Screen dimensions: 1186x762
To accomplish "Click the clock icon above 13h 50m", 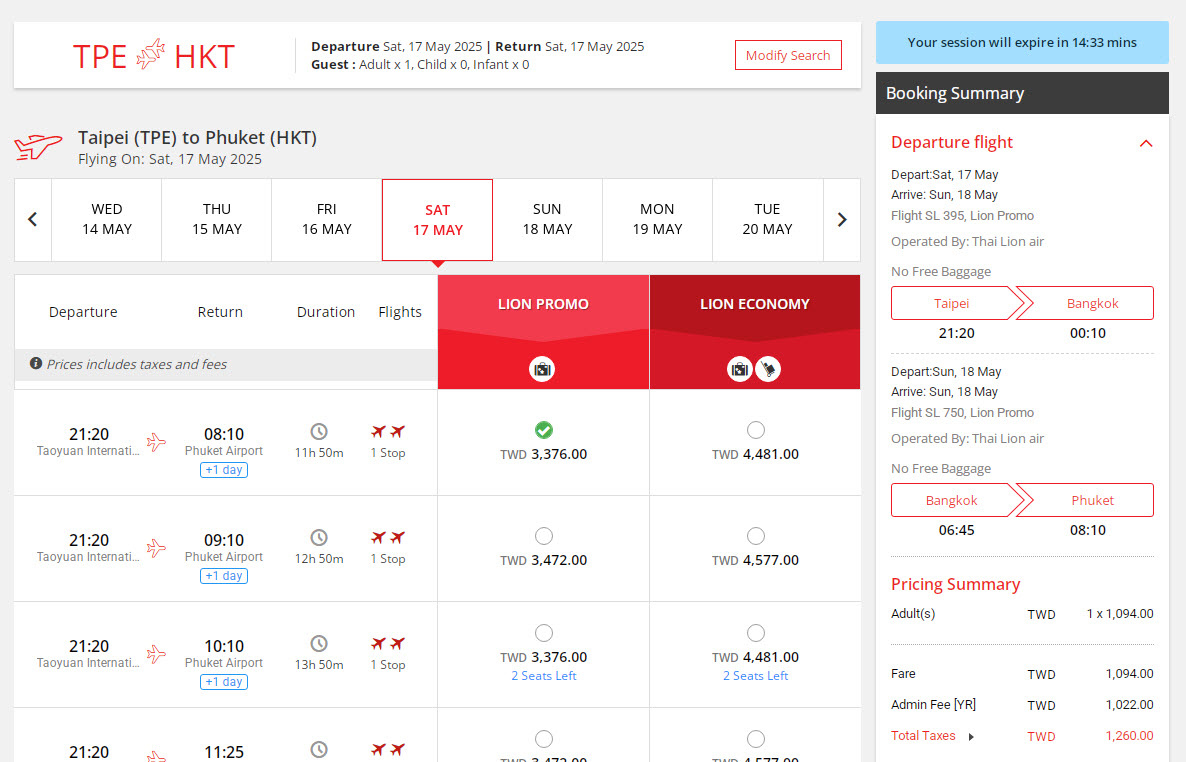I will point(319,643).
